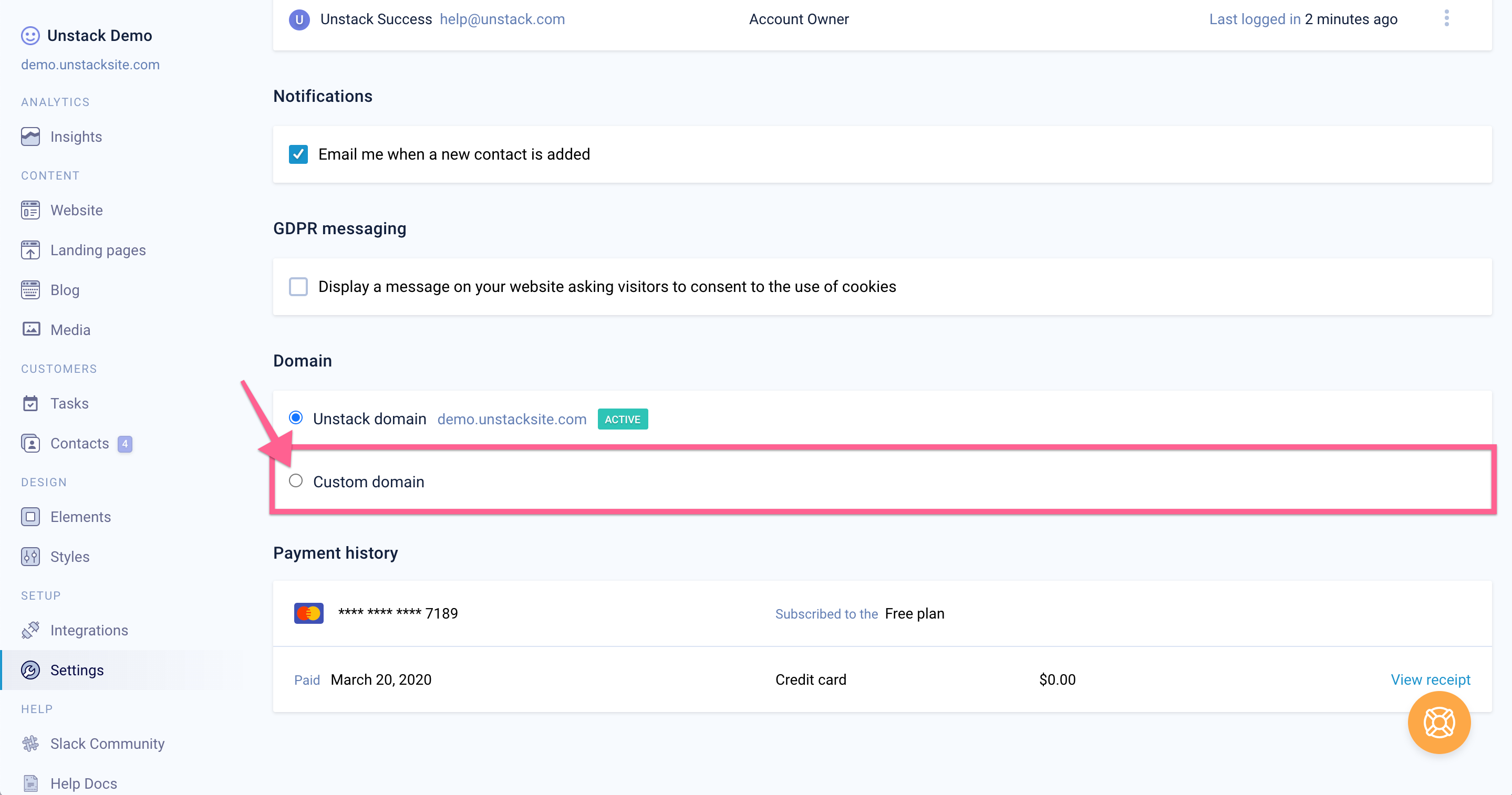Click the $0.00 payment amount
The width and height of the screenshot is (1512, 795).
1057,679
